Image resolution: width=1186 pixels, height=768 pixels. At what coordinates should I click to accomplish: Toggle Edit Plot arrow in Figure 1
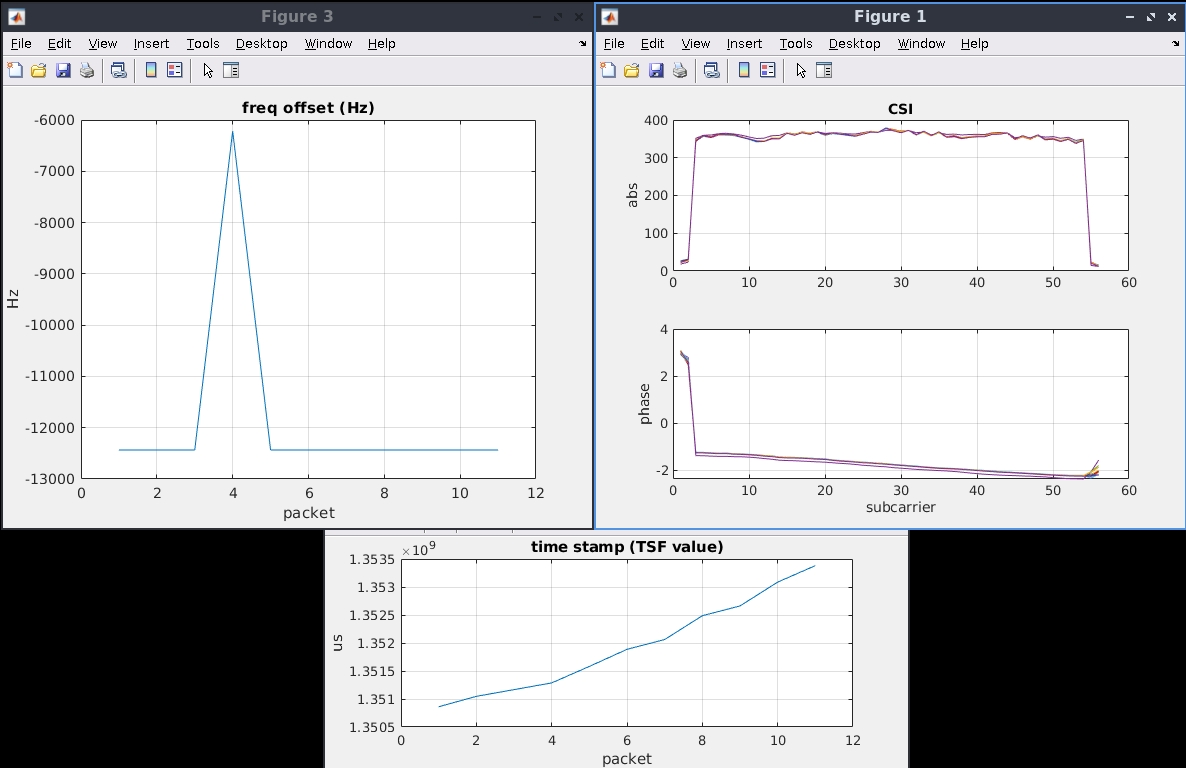(801, 70)
